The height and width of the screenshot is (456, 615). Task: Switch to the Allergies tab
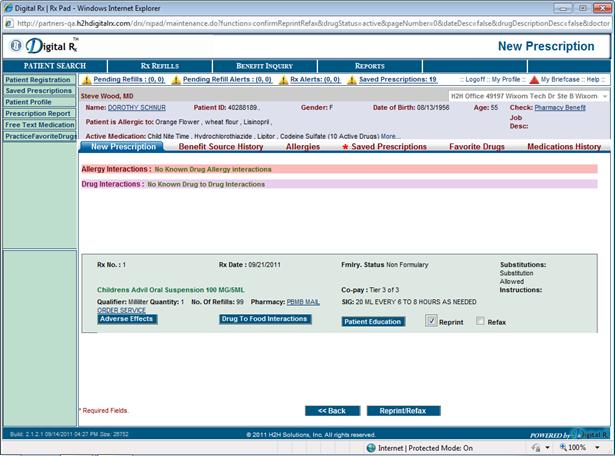tap(303, 147)
